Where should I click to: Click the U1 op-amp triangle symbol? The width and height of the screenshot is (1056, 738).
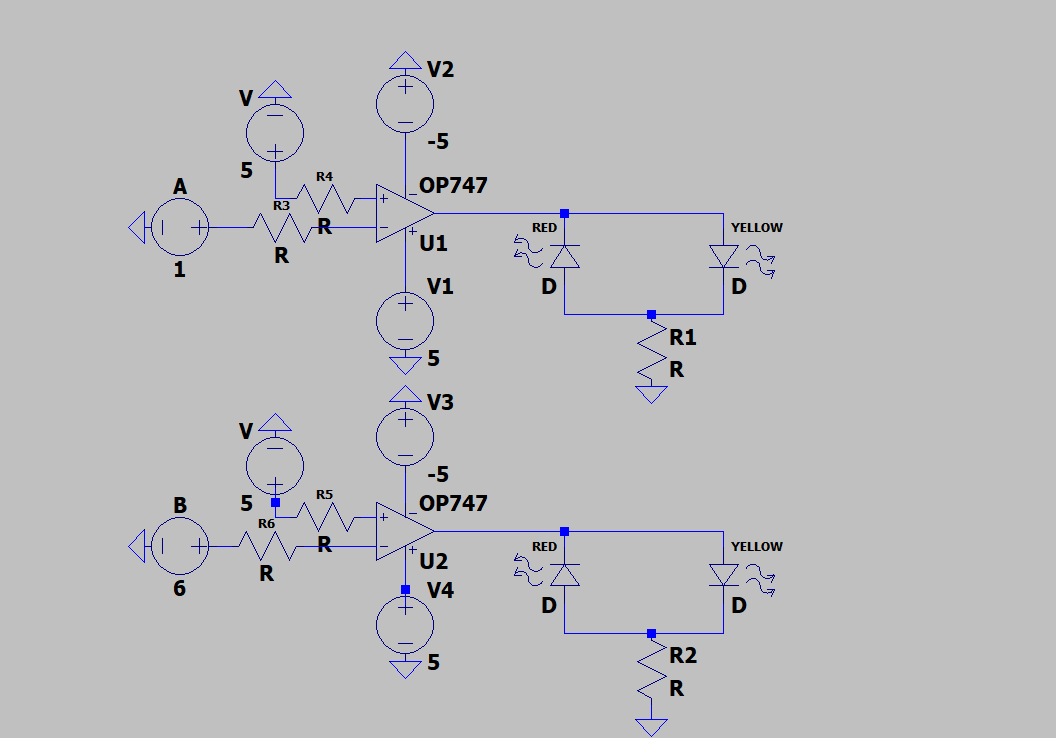(x=404, y=213)
